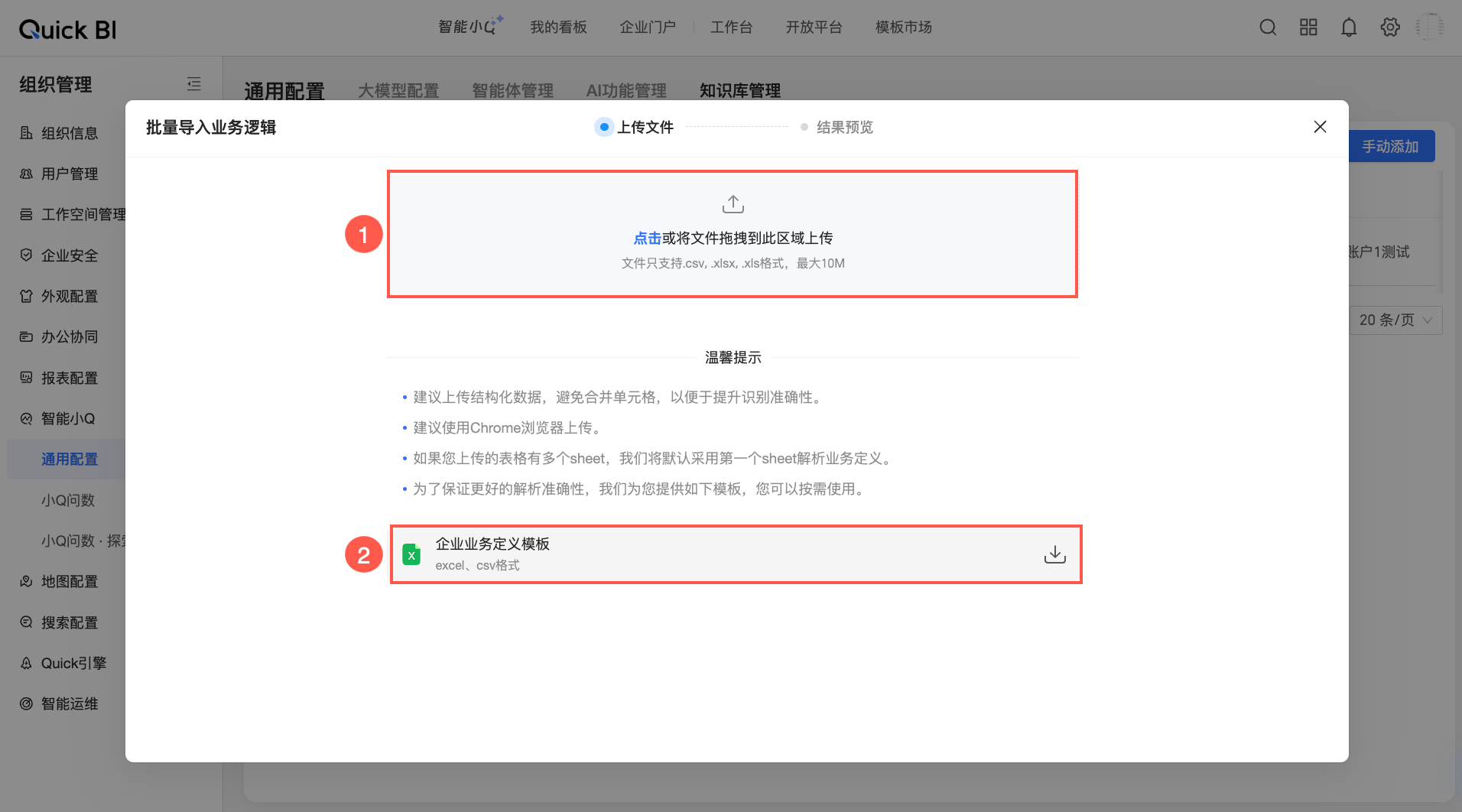Click the green Excel file icon
The height and width of the screenshot is (812, 1462).
click(411, 554)
